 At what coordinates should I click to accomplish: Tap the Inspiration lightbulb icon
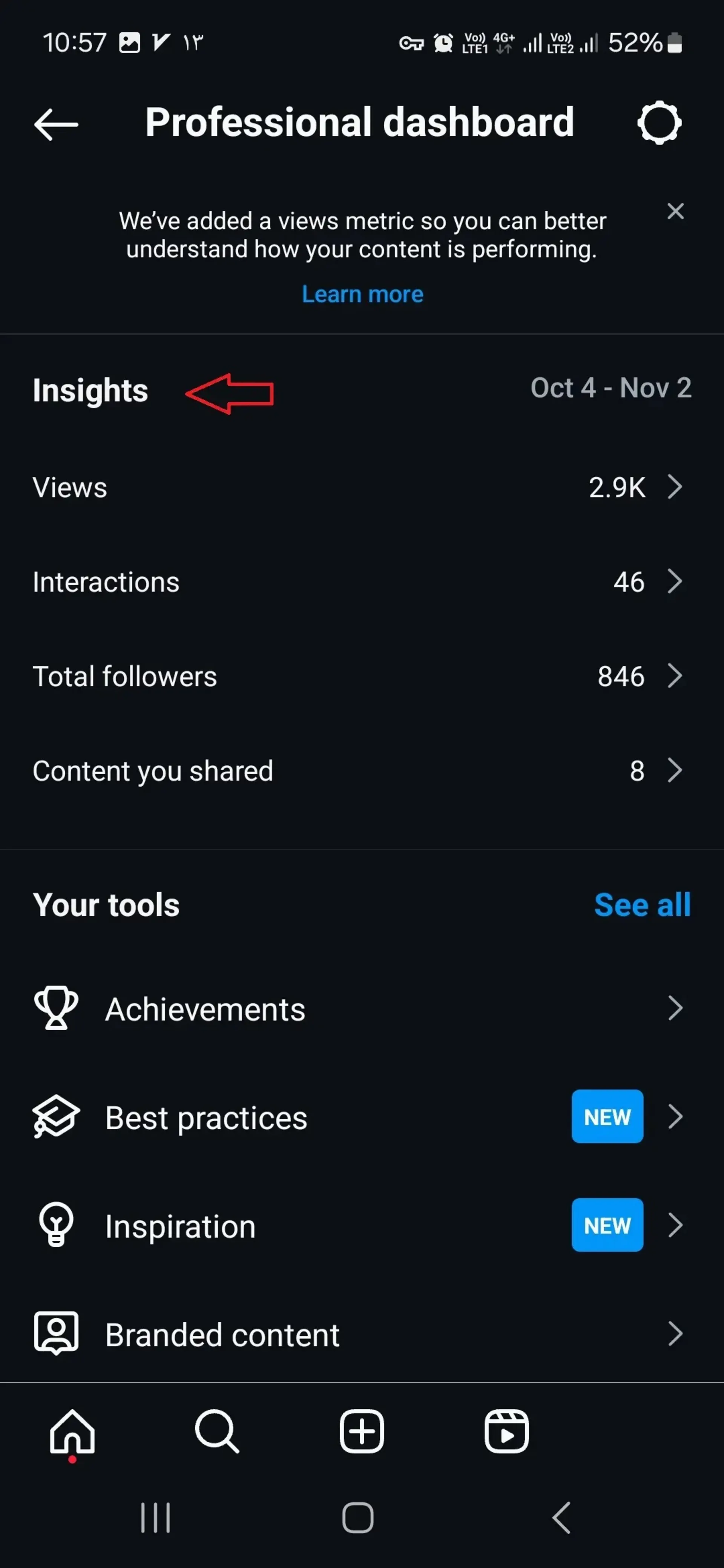56,1225
